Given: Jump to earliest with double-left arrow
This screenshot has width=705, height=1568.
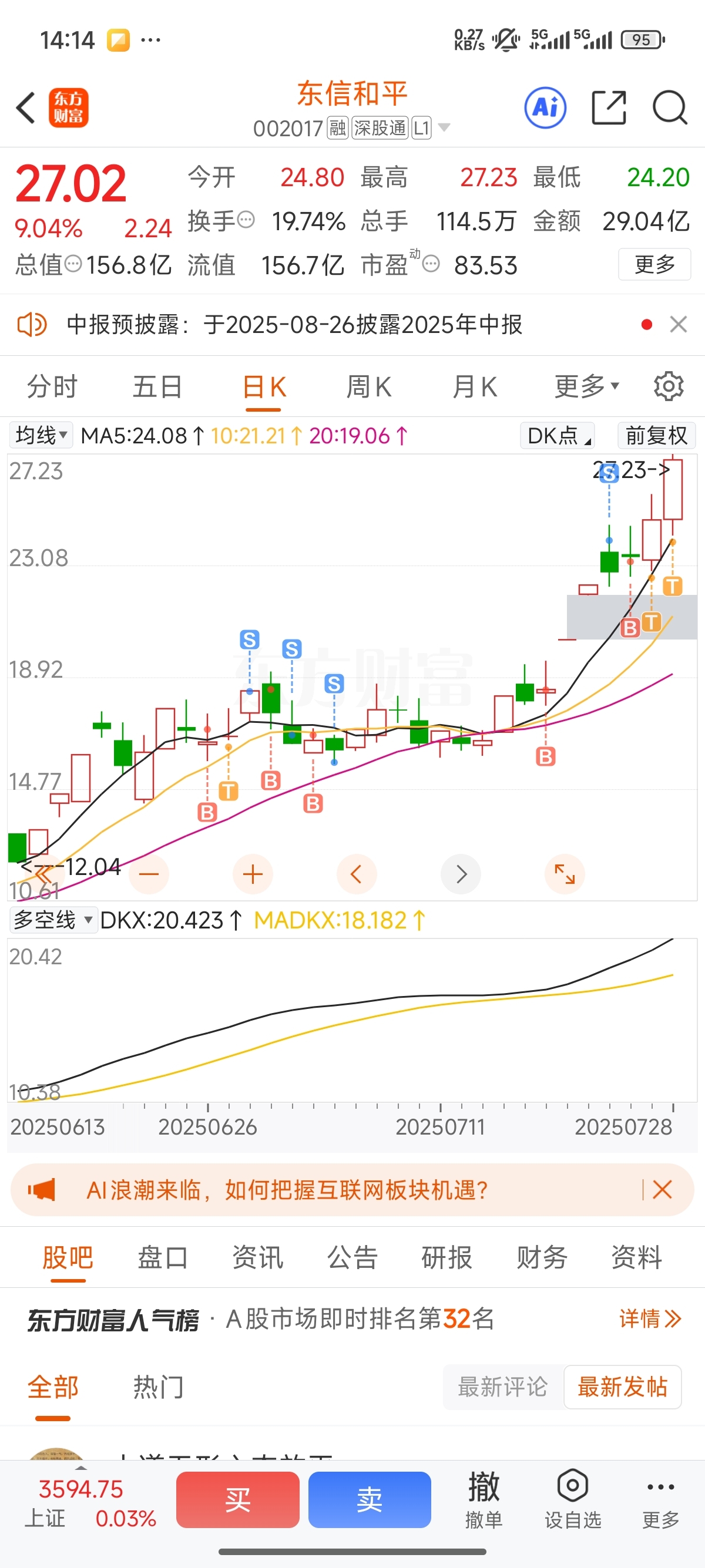Looking at the screenshot, I should [x=44, y=874].
